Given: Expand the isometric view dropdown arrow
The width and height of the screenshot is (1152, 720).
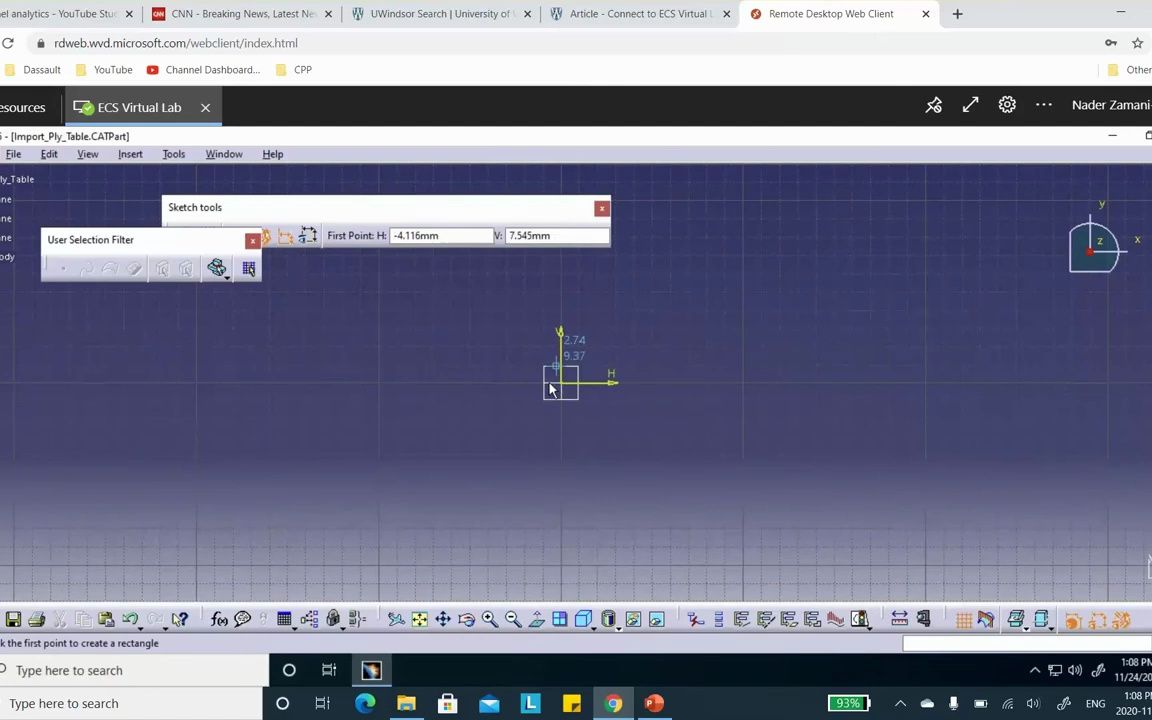Looking at the screenshot, I should 593,629.
